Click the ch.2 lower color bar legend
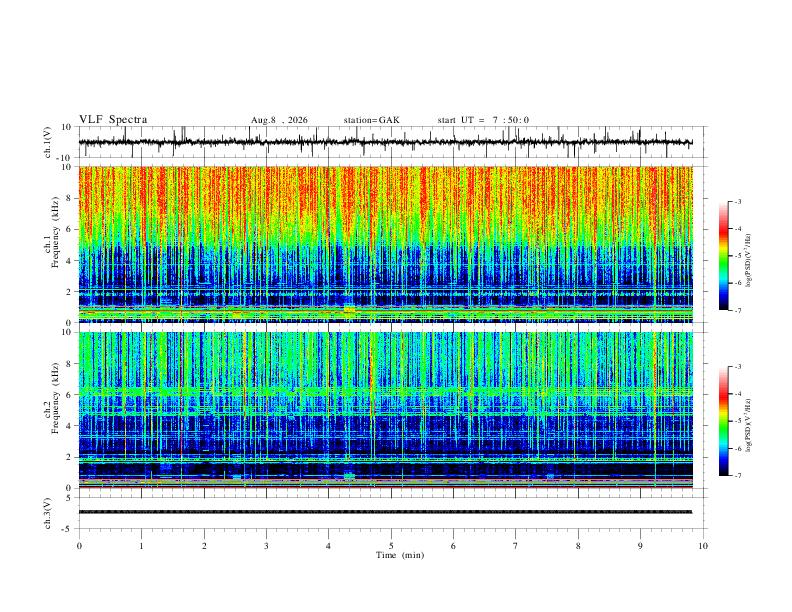The height and width of the screenshot is (612, 792). pos(723,421)
